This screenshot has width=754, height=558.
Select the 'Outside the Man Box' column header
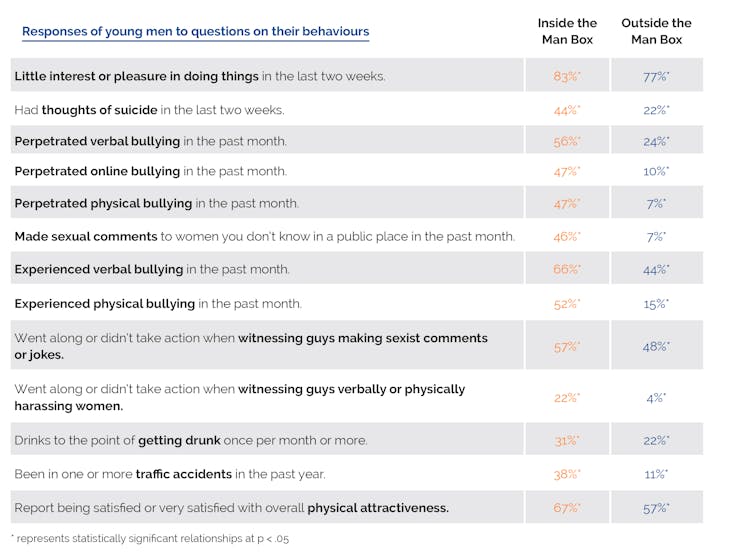click(656, 31)
